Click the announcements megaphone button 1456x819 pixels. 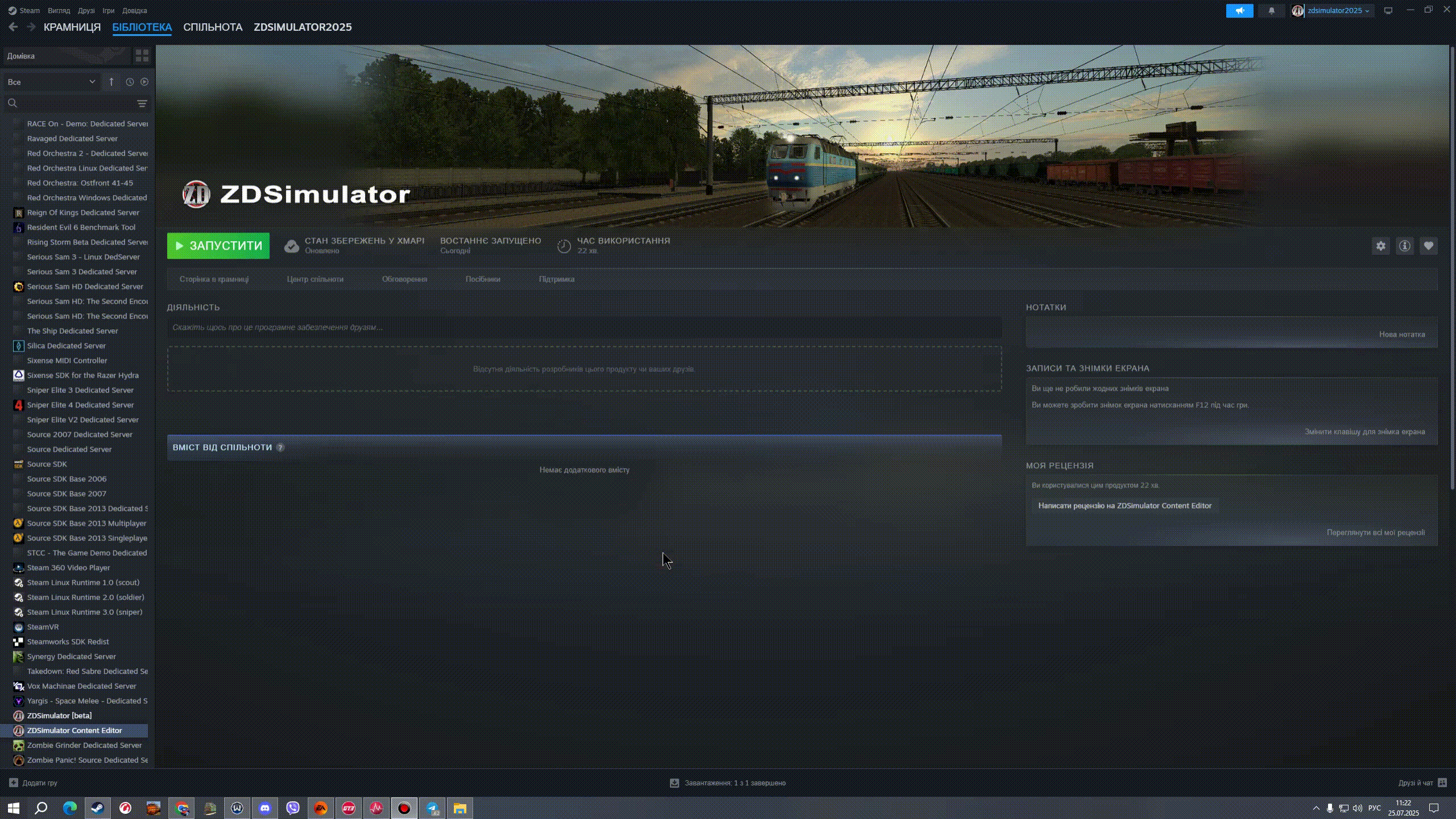point(1239,10)
